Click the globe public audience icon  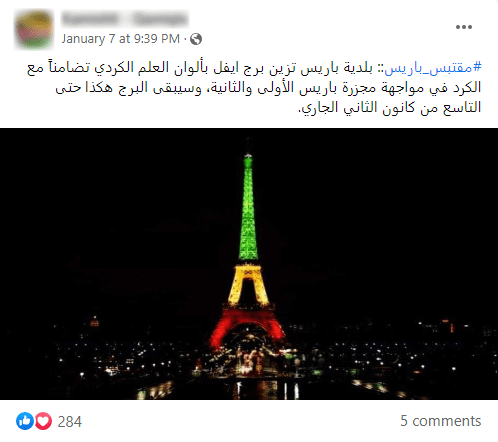[196, 39]
